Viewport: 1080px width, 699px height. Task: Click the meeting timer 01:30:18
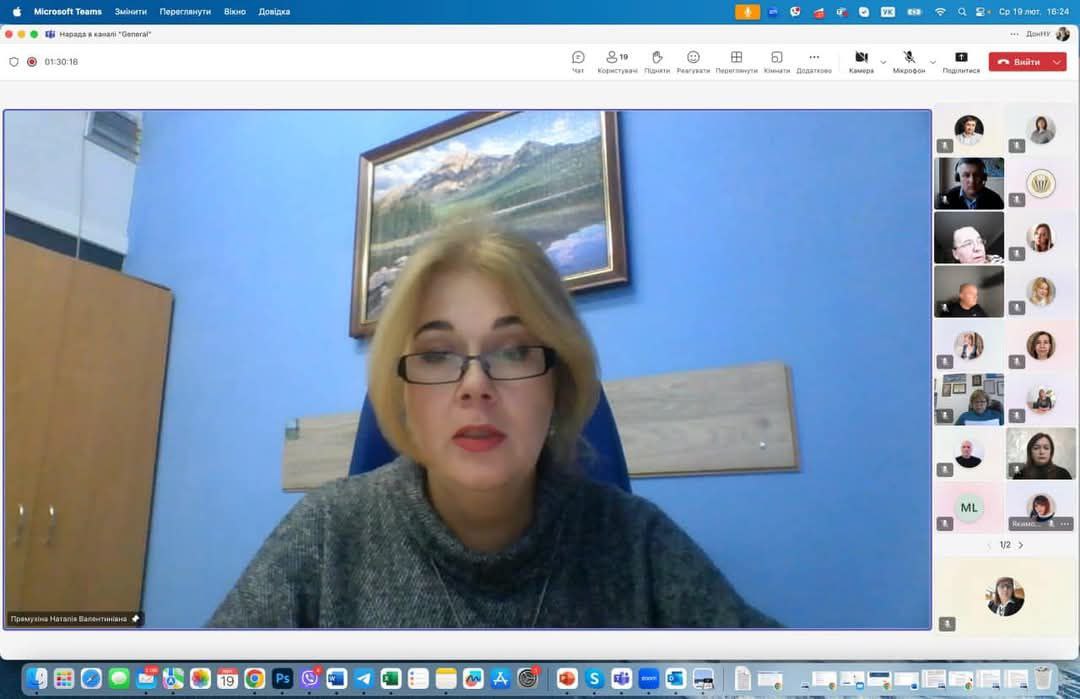[x=61, y=62]
